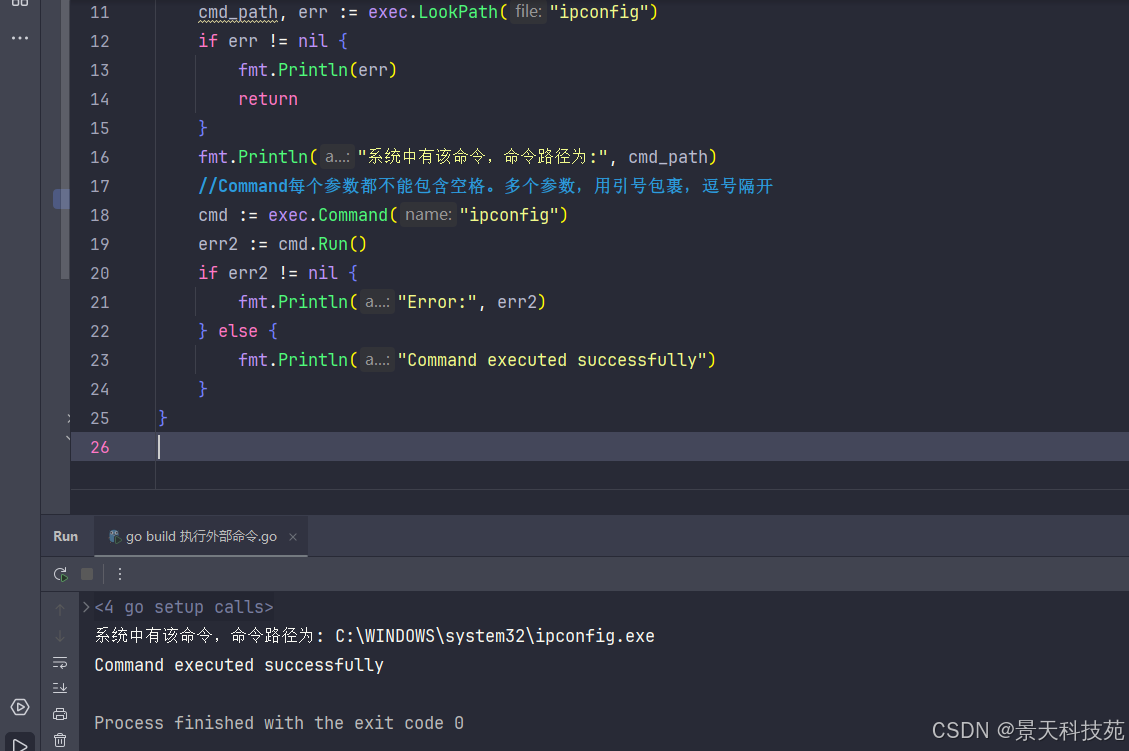
Task: Expand the folded go setup calls
Action: click(86, 607)
